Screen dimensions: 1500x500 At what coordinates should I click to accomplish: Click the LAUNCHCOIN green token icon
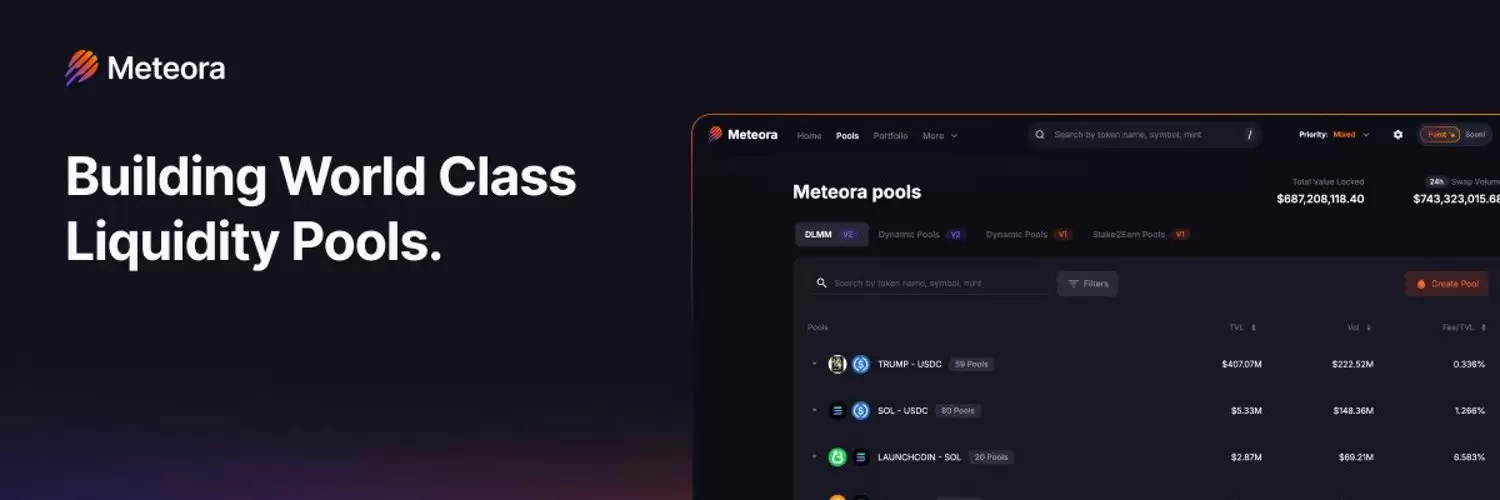tap(838, 457)
